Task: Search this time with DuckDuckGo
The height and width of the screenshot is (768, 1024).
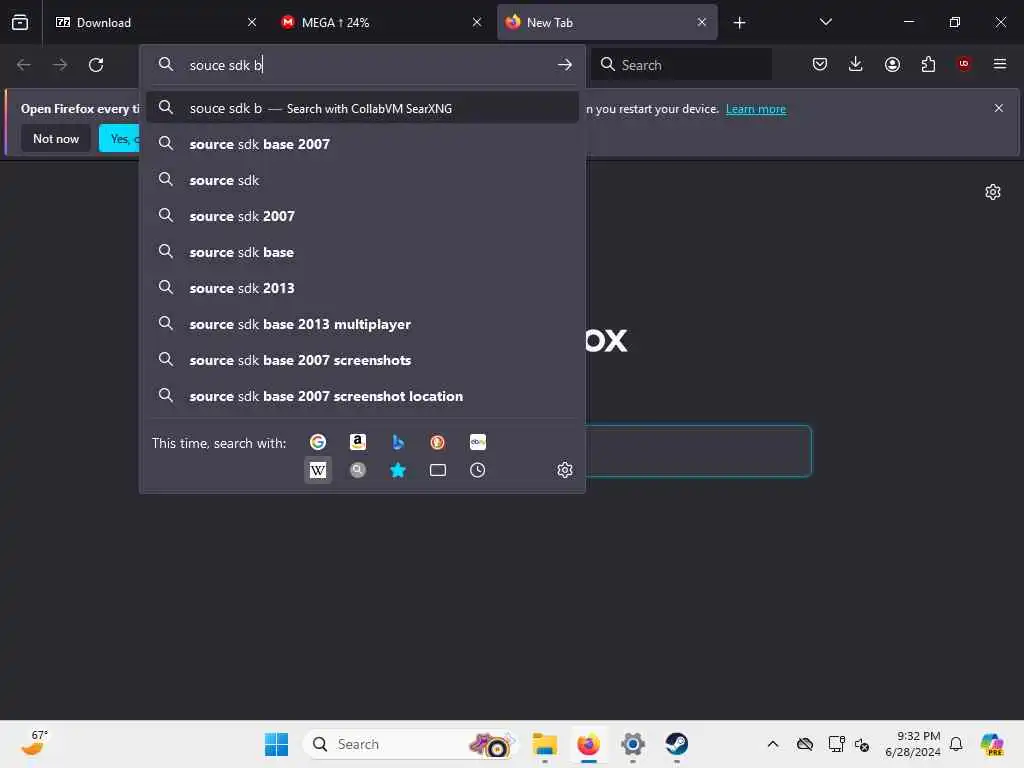Action: click(438, 442)
